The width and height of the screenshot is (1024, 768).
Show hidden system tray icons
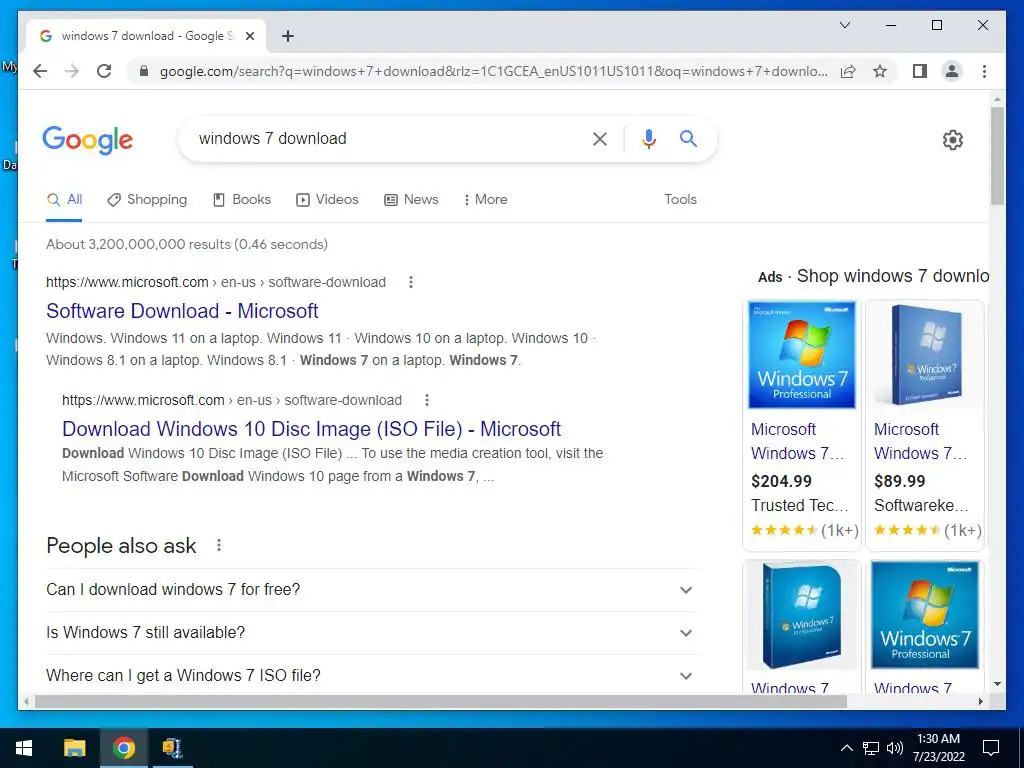[846, 748]
